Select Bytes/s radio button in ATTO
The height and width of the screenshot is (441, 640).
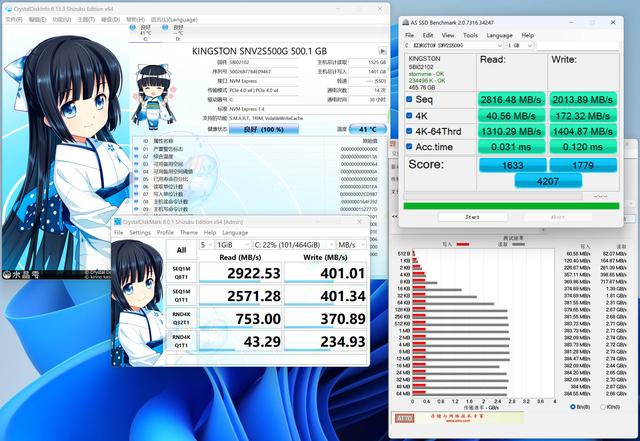pos(572,407)
